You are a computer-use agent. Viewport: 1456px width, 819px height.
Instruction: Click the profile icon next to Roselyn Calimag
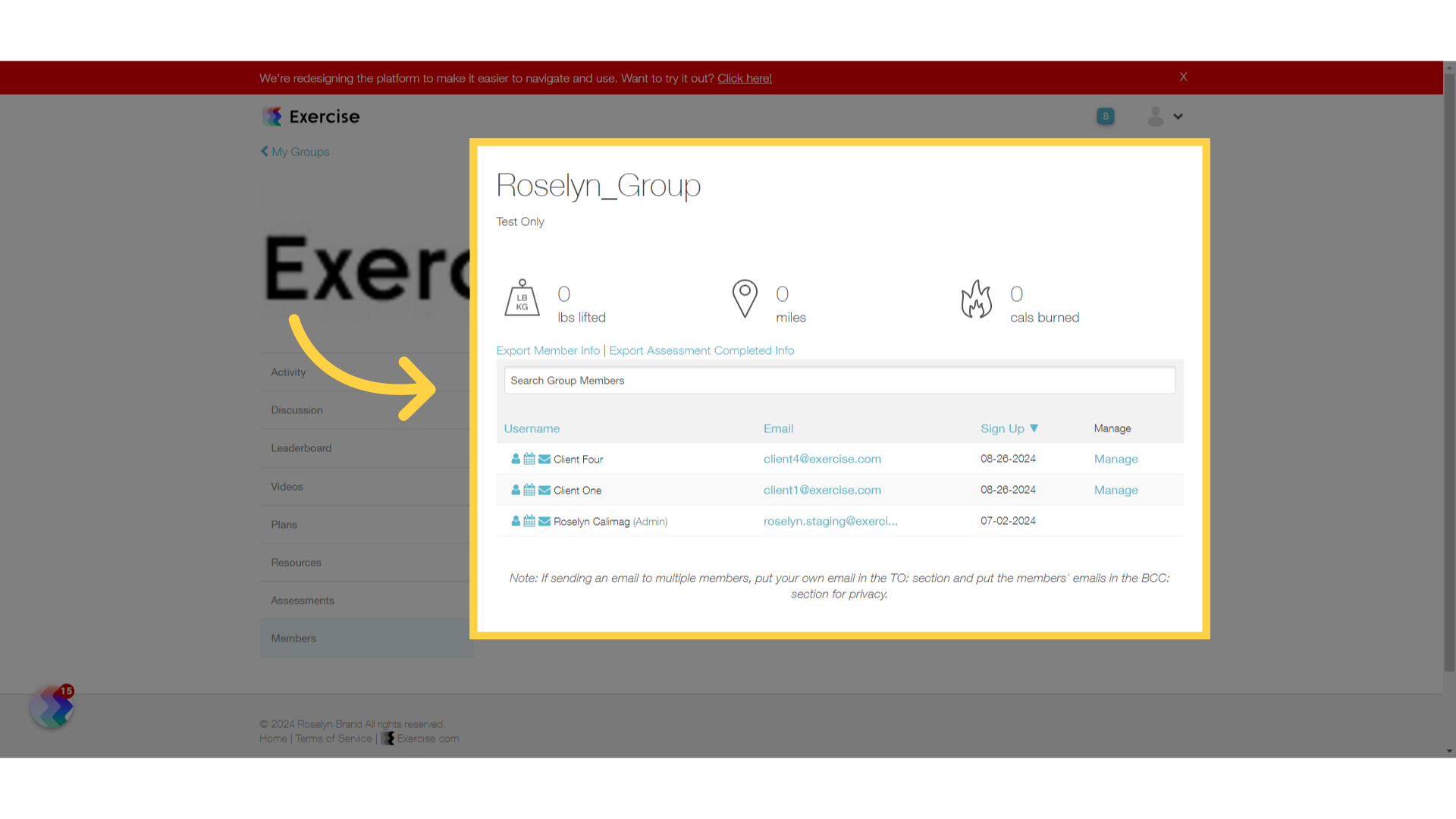[516, 521]
